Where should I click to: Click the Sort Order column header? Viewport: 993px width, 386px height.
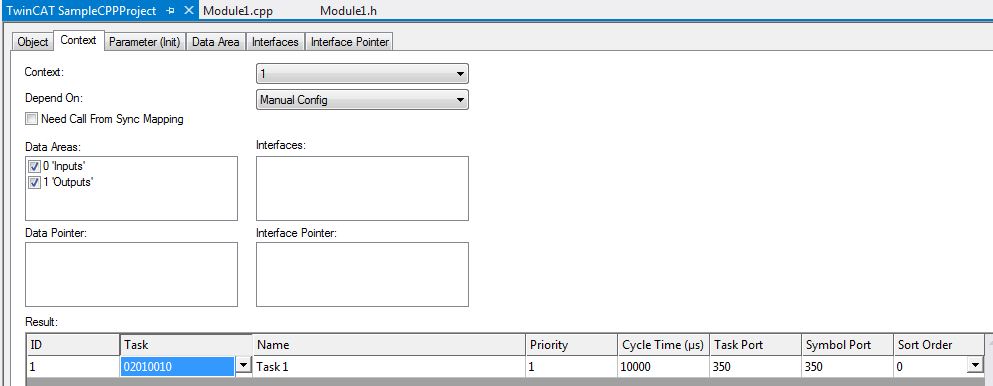(x=939, y=345)
